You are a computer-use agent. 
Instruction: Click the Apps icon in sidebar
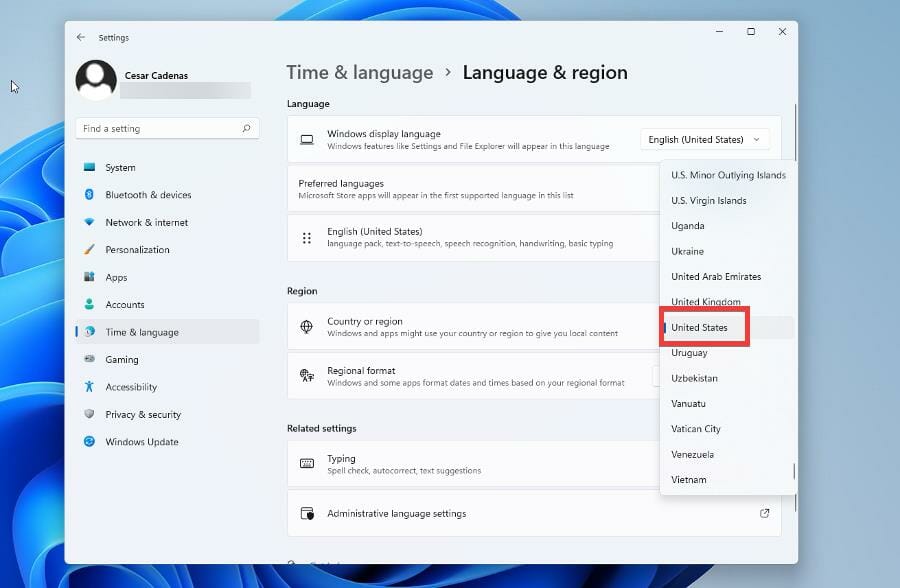(x=90, y=277)
